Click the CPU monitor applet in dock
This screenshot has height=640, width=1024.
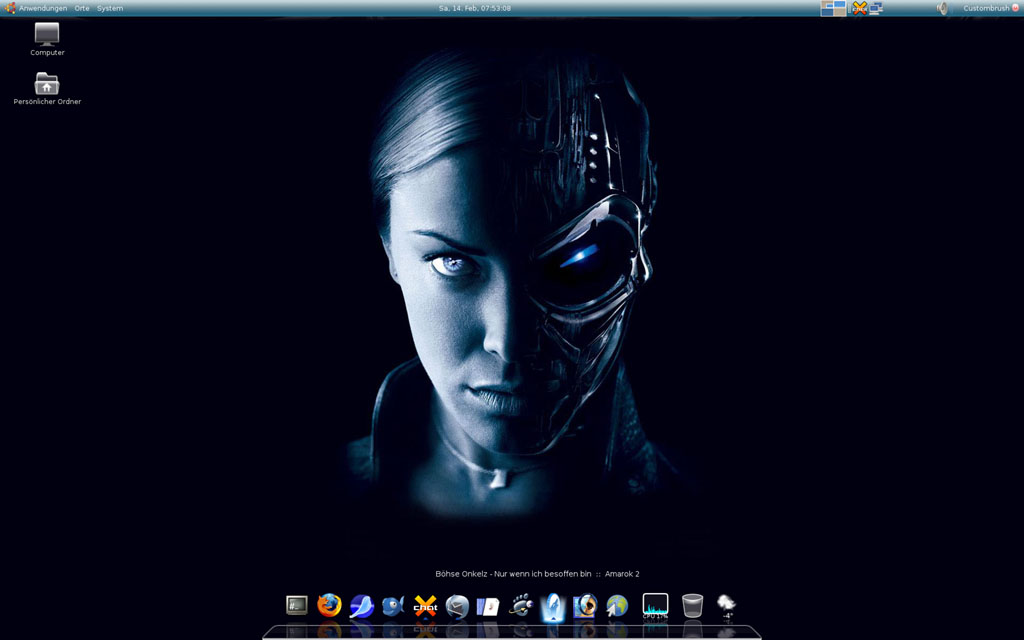(x=655, y=605)
